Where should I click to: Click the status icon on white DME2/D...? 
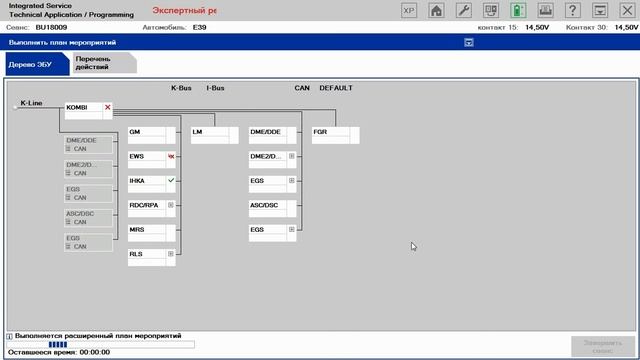[292, 156]
